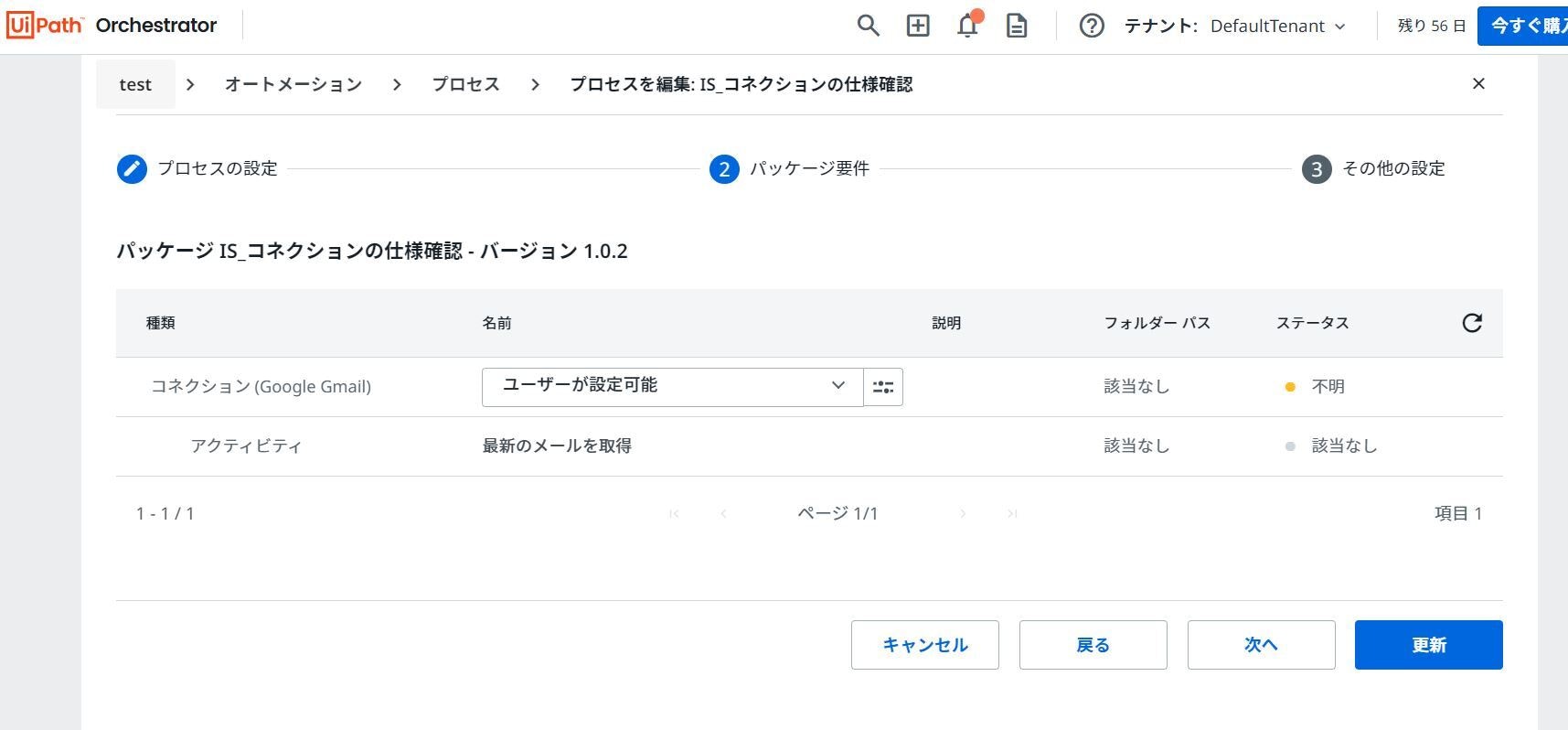Open connection settings icon beside name dropdown
The height and width of the screenshot is (730, 1568).
click(883, 387)
